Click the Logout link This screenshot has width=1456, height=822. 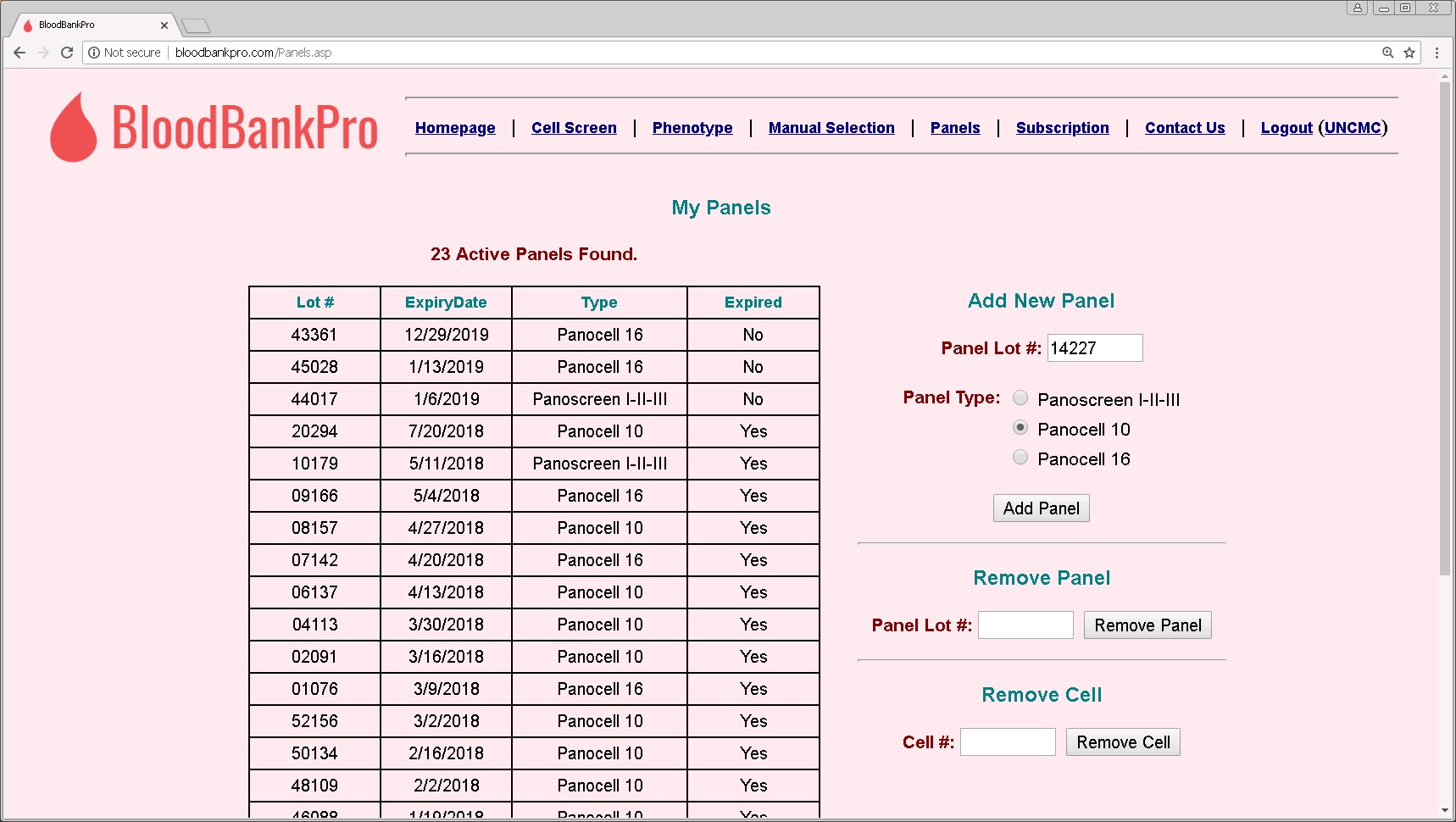point(1287,128)
